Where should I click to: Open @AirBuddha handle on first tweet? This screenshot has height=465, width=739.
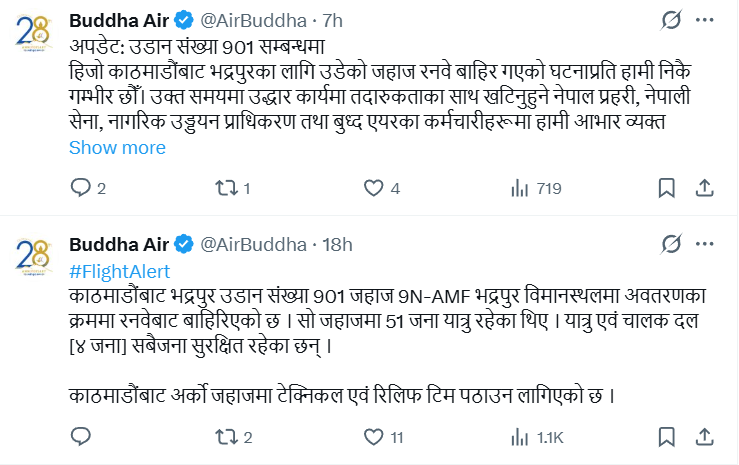coord(254,20)
